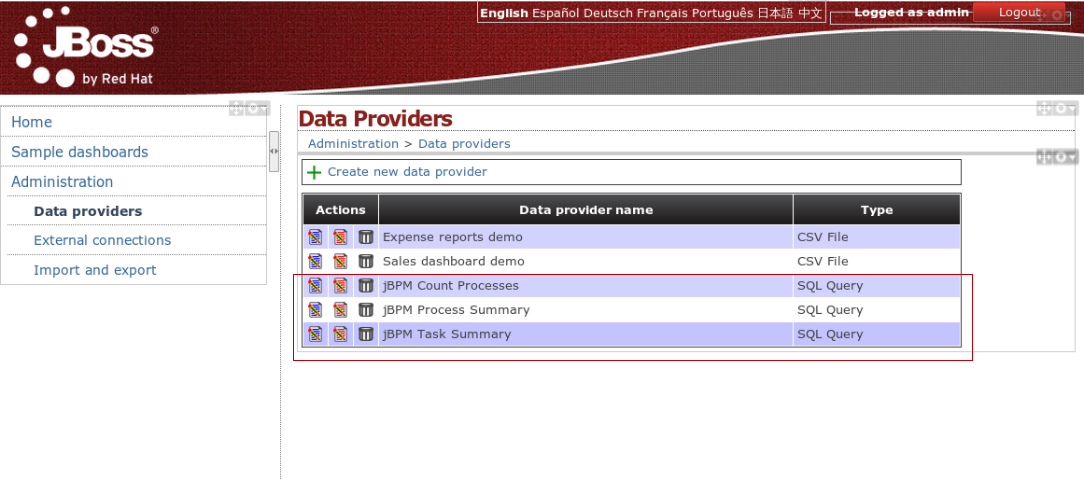1084x479 pixels.
Task: Click SQL Query type of jBPM Count Processes
Action: click(x=830, y=285)
